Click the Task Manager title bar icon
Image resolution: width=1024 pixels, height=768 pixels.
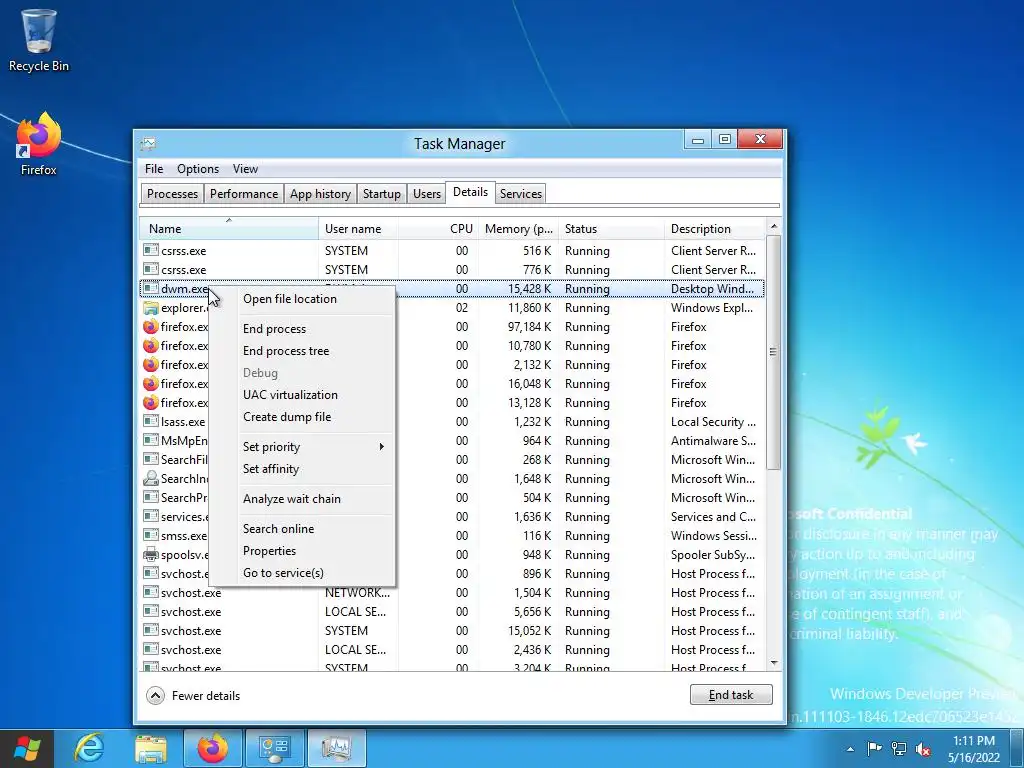[x=148, y=144]
